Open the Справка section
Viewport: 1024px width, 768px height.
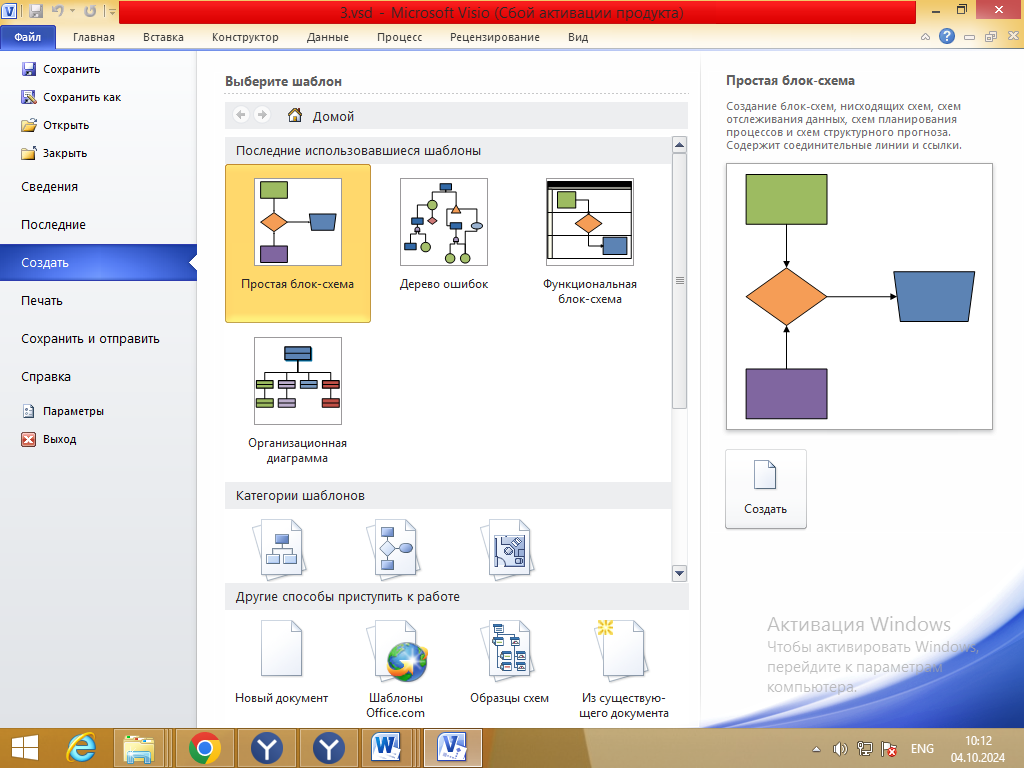point(46,377)
